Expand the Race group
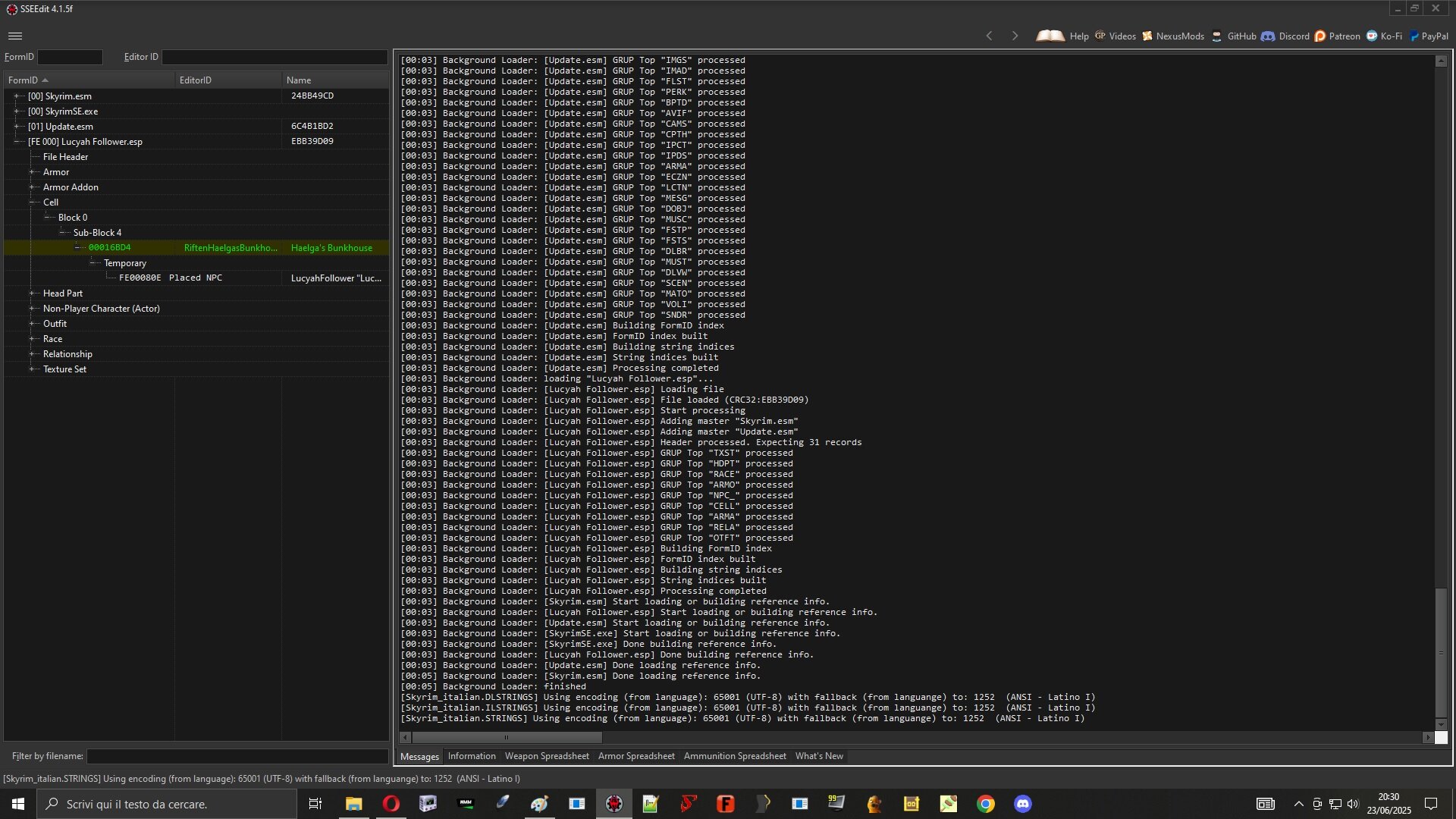Viewport: 1456px width, 819px height. [31, 339]
